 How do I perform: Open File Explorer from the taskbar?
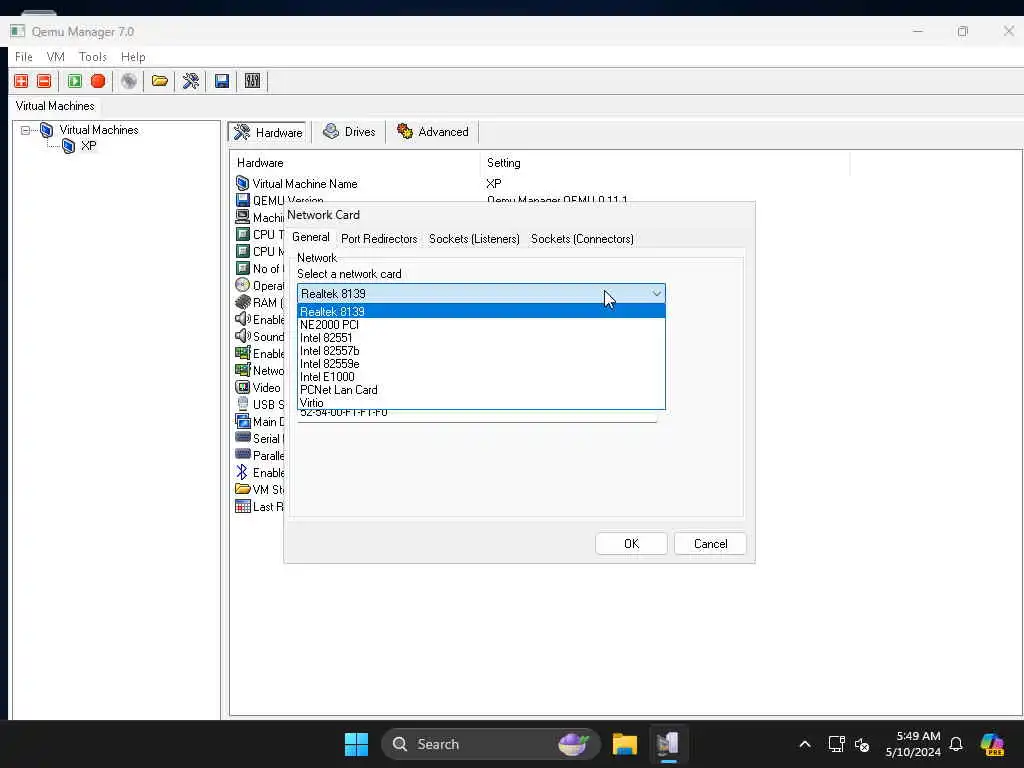(624, 744)
